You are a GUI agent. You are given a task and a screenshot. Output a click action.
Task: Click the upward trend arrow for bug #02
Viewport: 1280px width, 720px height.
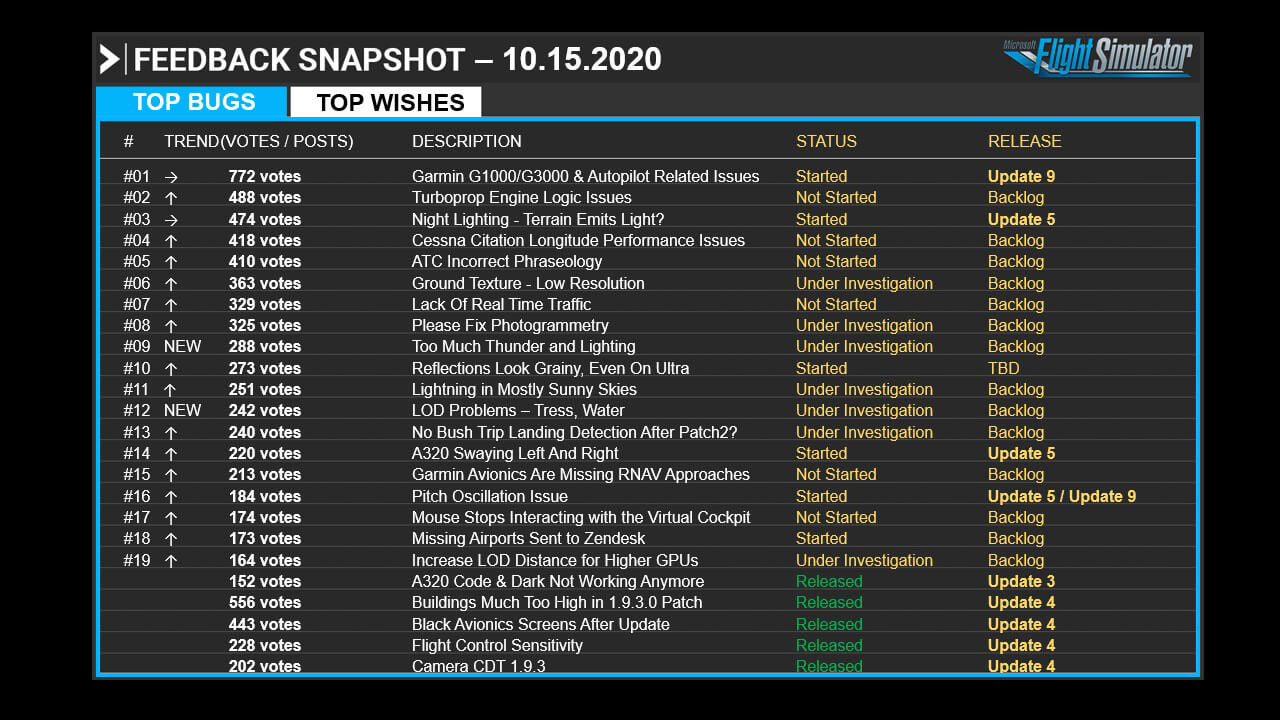pos(171,198)
